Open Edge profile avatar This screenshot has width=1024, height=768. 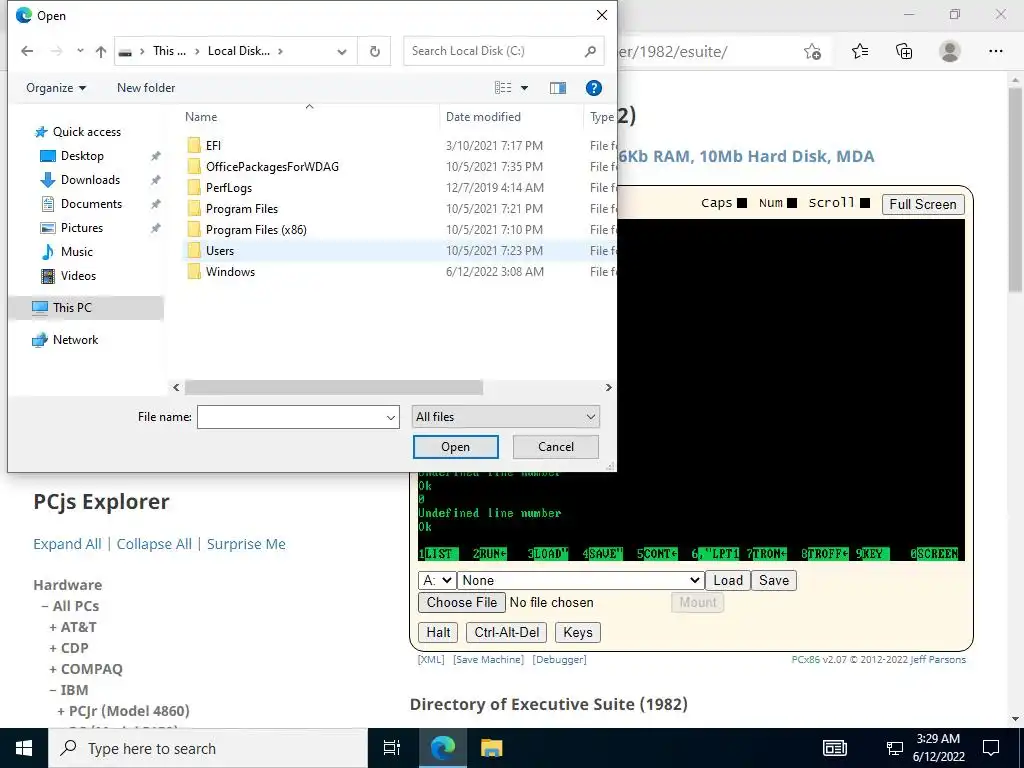click(x=950, y=51)
